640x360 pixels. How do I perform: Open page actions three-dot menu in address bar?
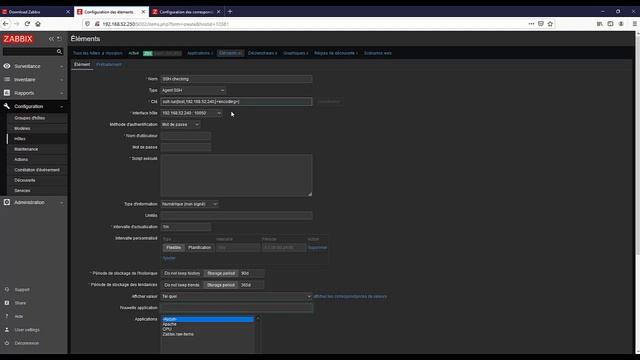(x=531, y=24)
